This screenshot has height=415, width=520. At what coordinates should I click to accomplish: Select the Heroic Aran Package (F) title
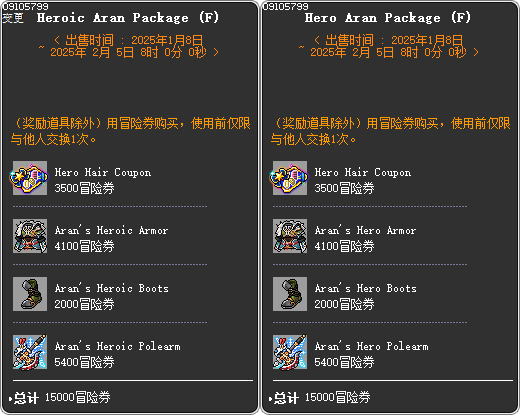[x=128, y=18]
